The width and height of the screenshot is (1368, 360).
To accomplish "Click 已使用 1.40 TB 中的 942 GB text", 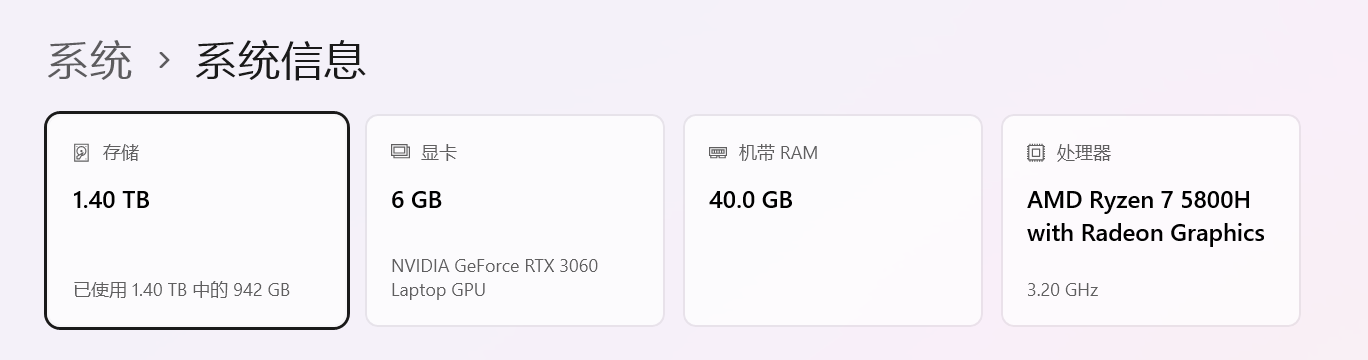I will pos(181,290).
